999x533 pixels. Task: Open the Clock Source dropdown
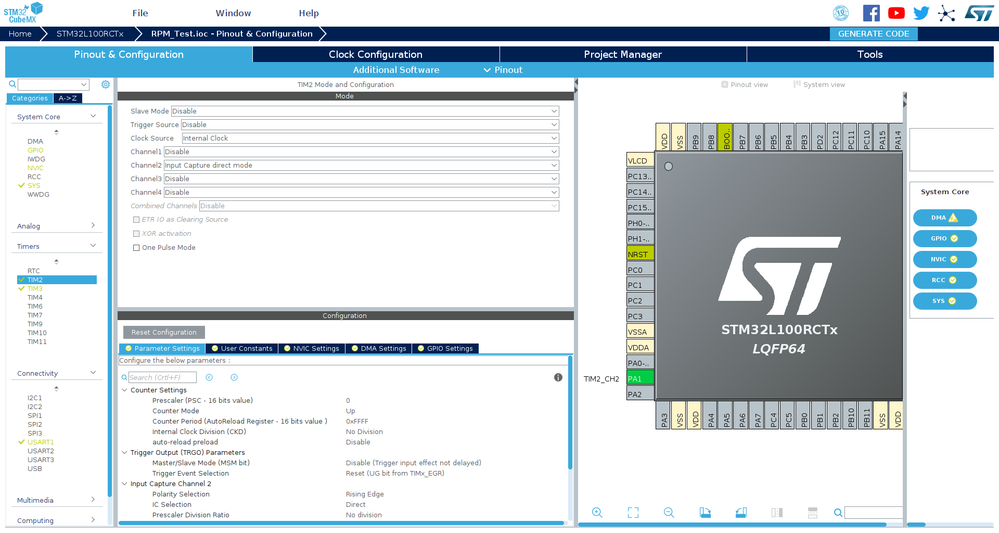(x=370, y=138)
